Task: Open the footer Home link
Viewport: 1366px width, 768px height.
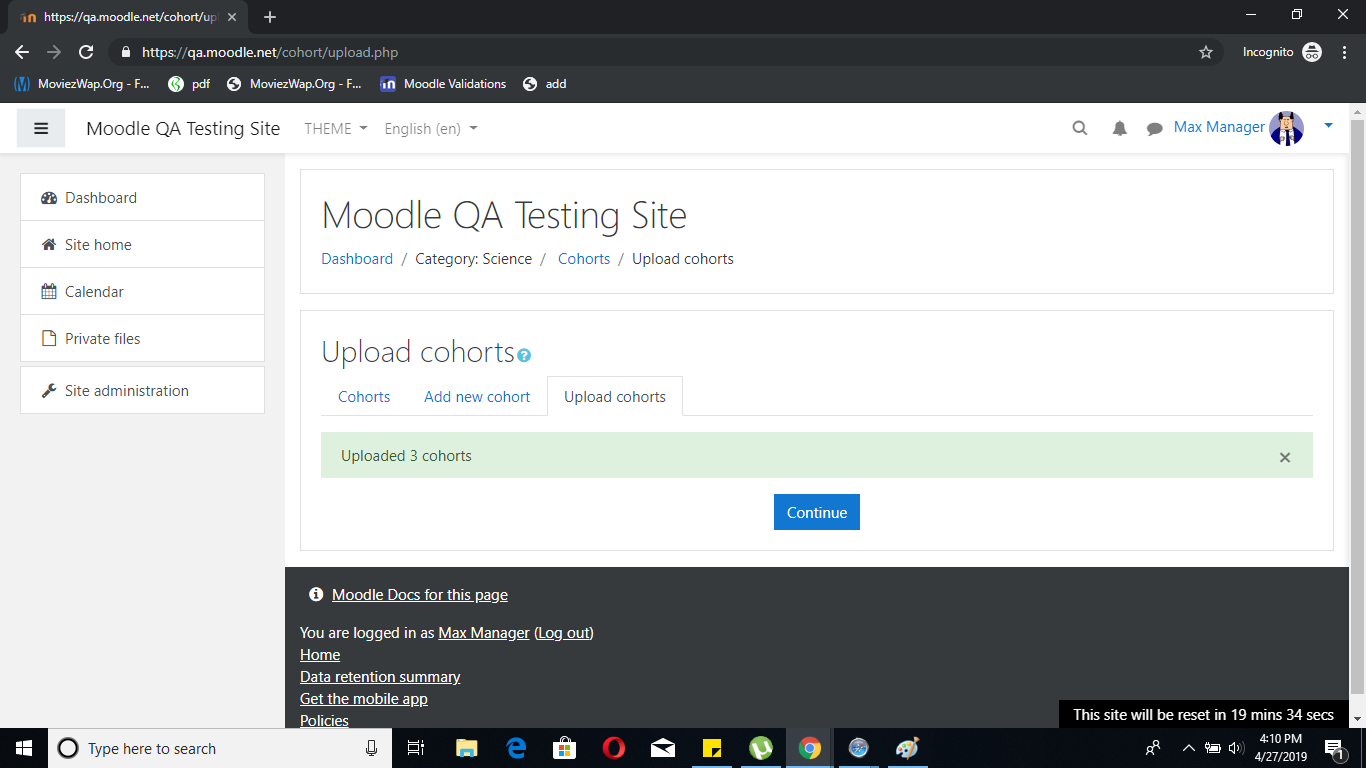Action: pyautogui.click(x=320, y=655)
